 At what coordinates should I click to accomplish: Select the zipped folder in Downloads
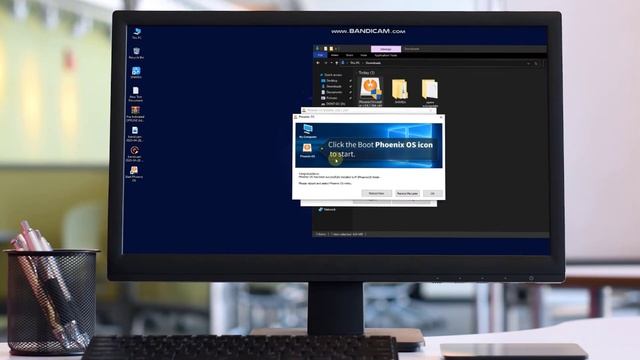[x=400, y=91]
